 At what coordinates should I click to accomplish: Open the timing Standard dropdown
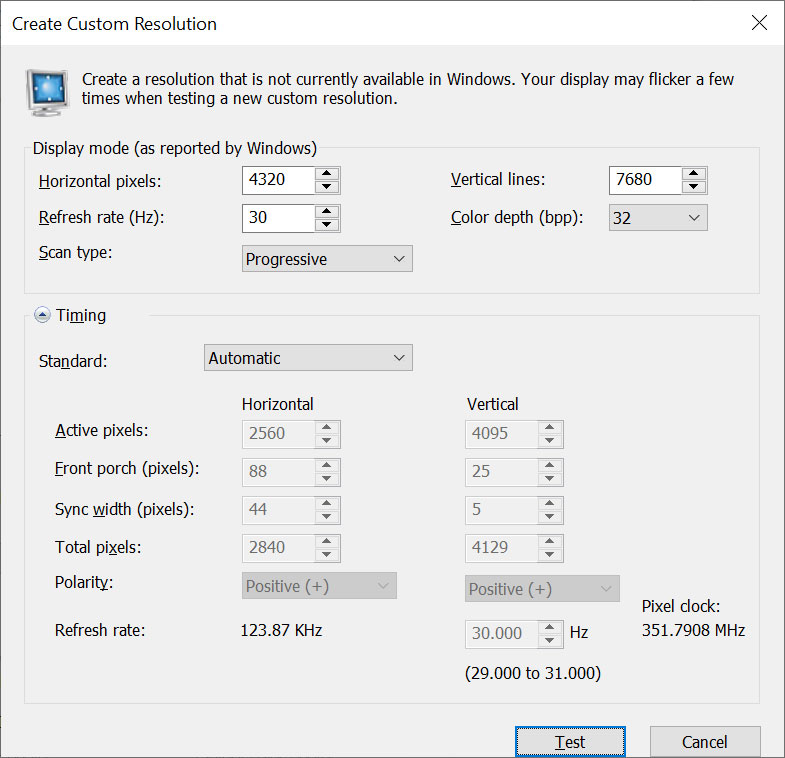[309, 358]
